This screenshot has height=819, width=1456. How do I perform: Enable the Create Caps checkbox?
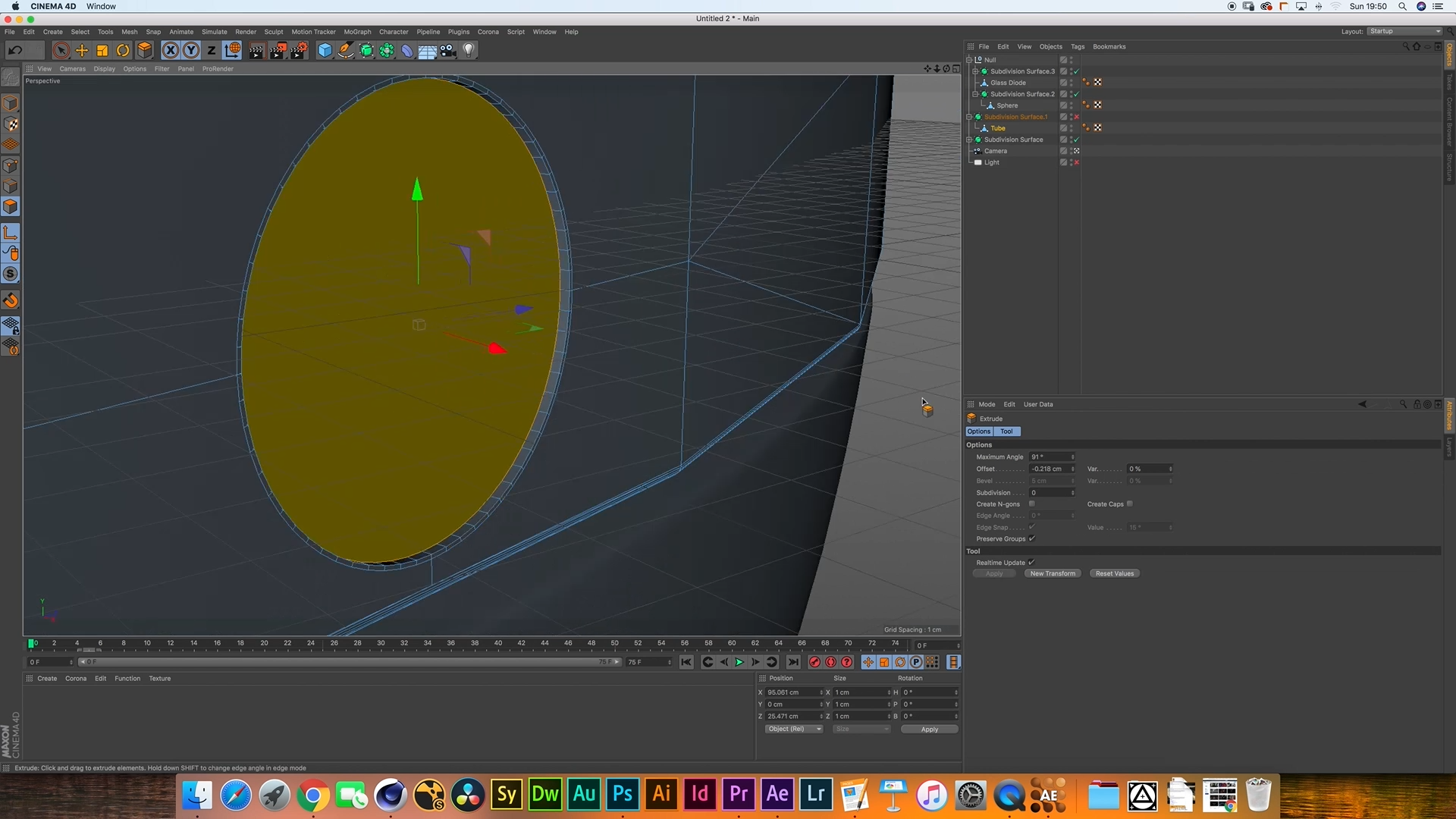pos(1129,504)
